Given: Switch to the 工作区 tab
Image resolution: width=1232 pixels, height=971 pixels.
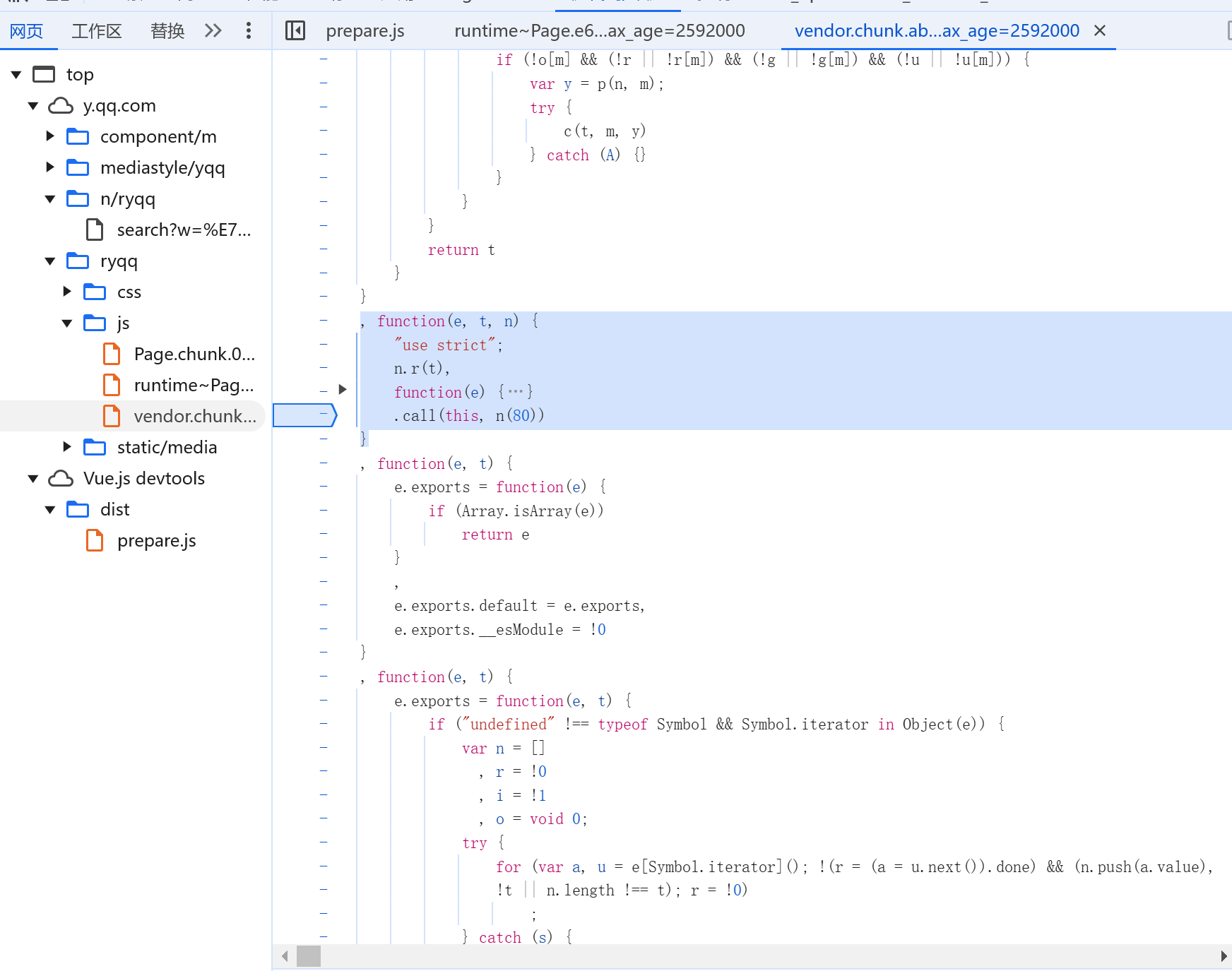Looking at the screenshot, I should point(97,31).
